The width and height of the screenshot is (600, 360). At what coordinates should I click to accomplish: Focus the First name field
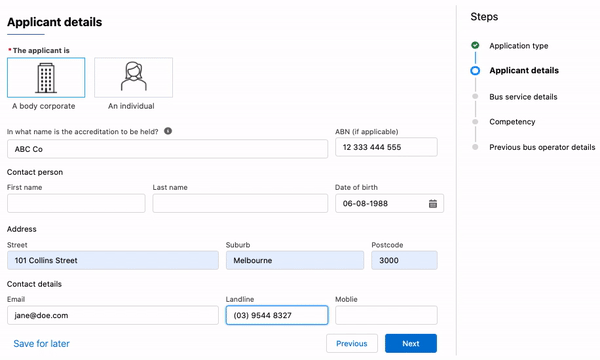pos(76,203)
